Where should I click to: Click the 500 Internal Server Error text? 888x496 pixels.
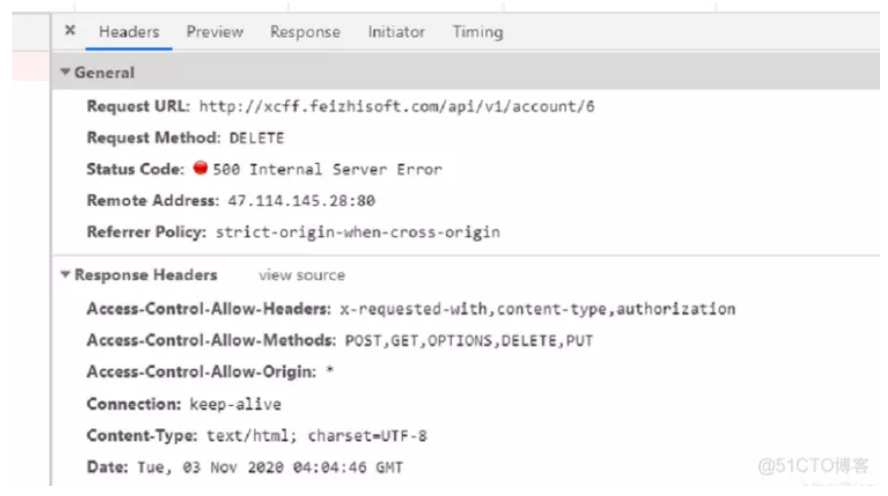pos(327,170)
